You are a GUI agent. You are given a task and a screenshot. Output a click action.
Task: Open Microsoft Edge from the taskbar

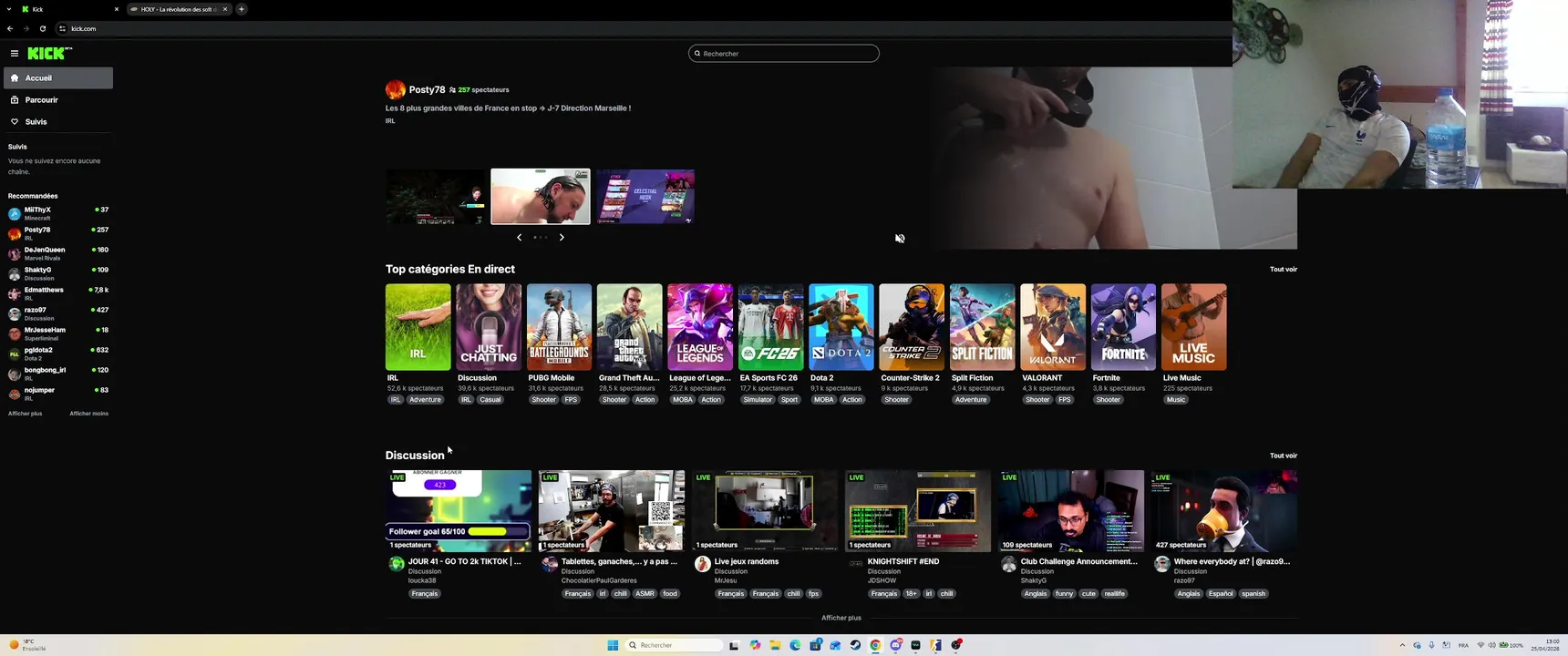click(x=795, y=645)
